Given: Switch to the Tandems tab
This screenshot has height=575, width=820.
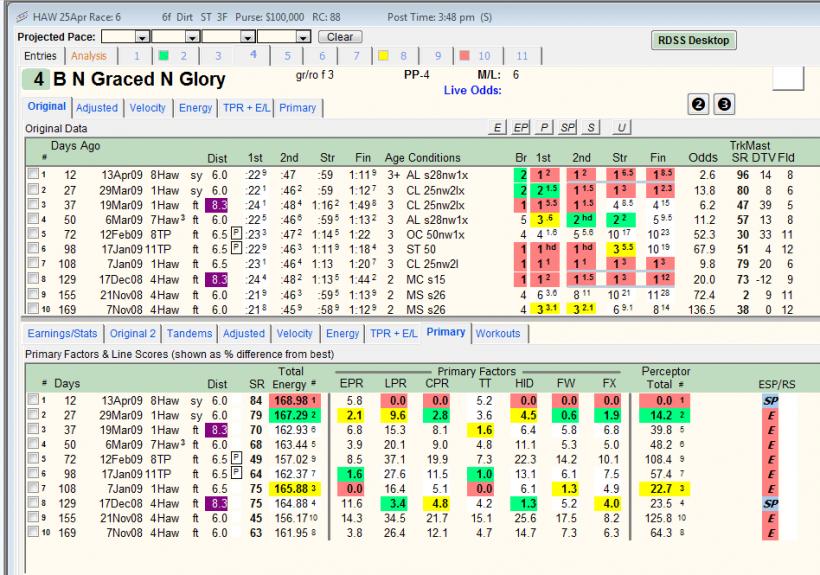Looking at the screenshot, I should pyautogui.click(x=189, y=334).
